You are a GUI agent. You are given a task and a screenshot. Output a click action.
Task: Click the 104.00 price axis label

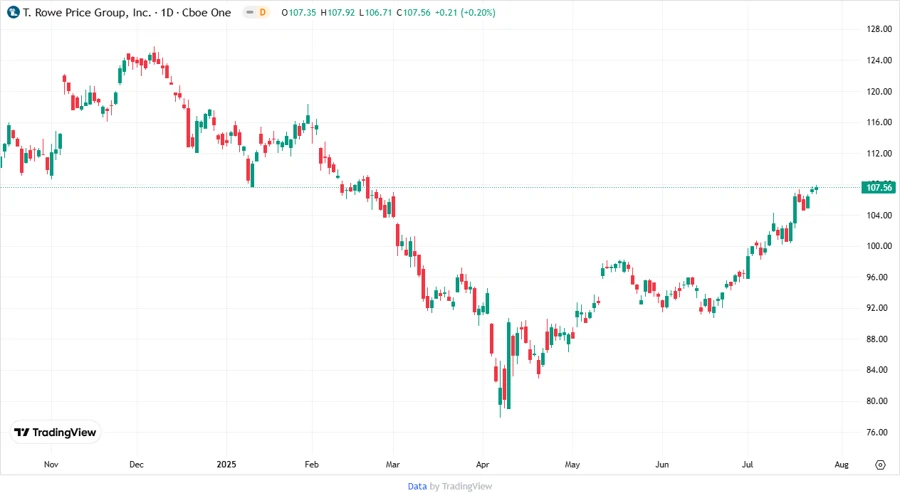coord(879,215)
